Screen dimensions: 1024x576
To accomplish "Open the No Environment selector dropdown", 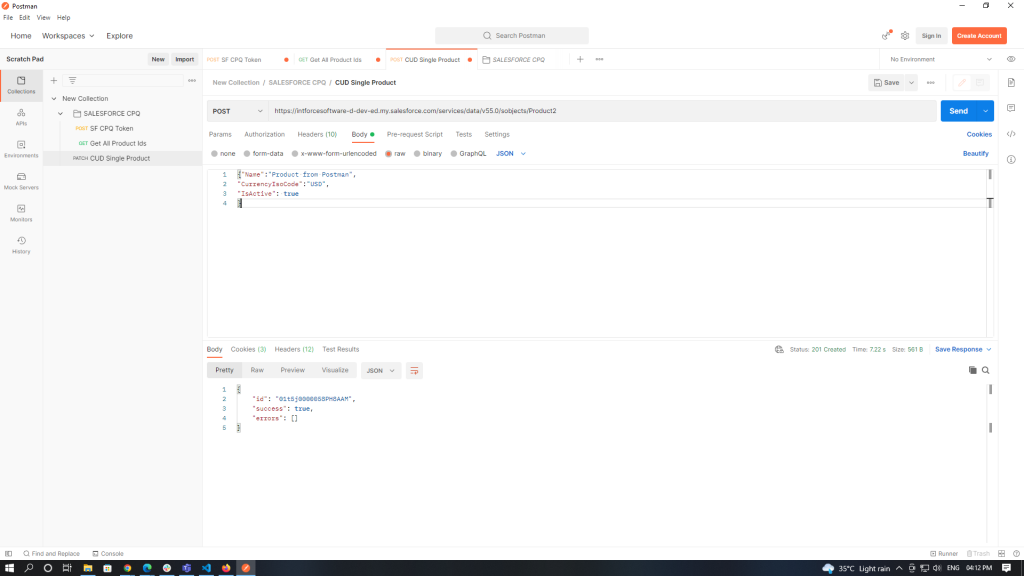I will click(941, 59).
